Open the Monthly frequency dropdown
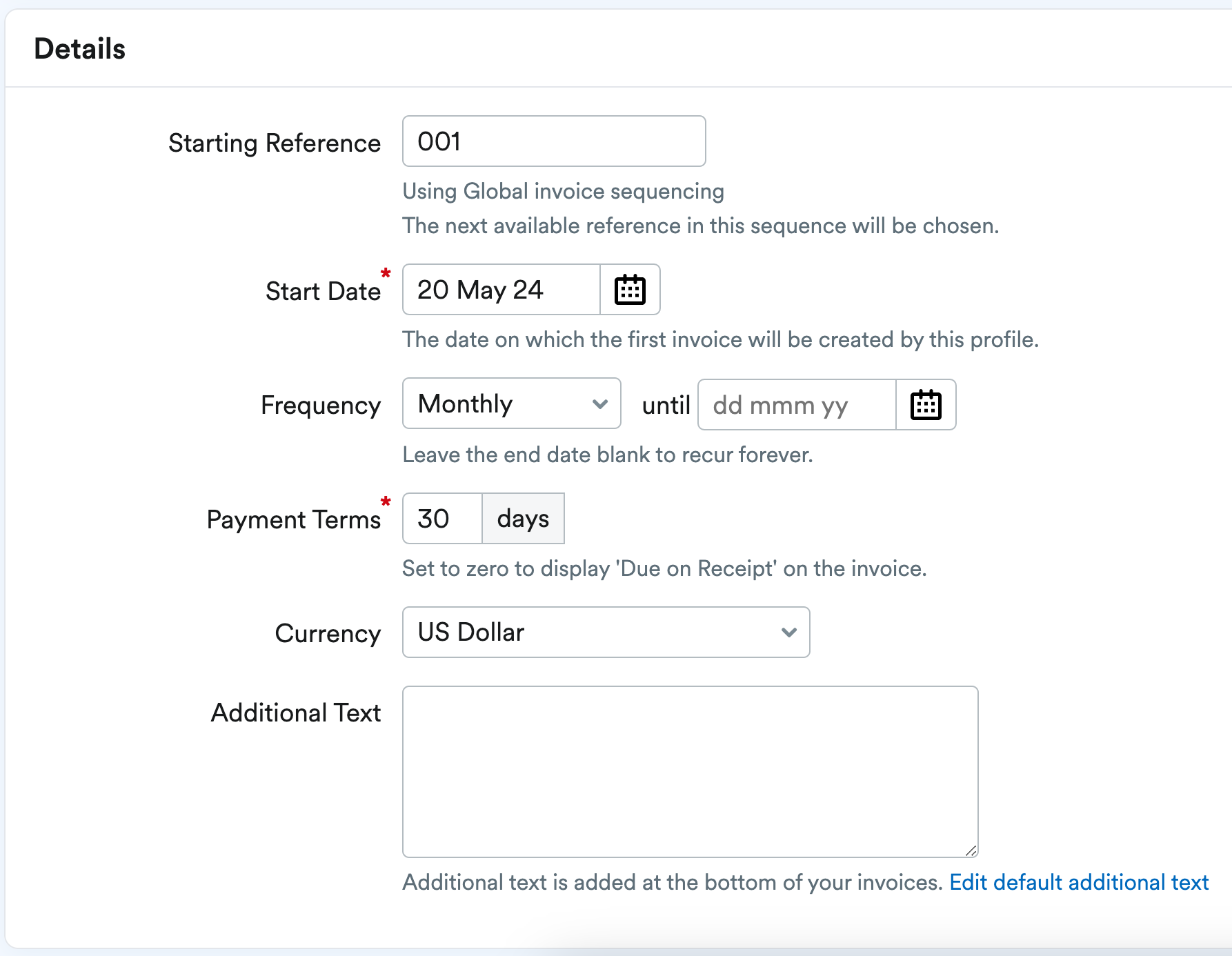 coord(510,404)
